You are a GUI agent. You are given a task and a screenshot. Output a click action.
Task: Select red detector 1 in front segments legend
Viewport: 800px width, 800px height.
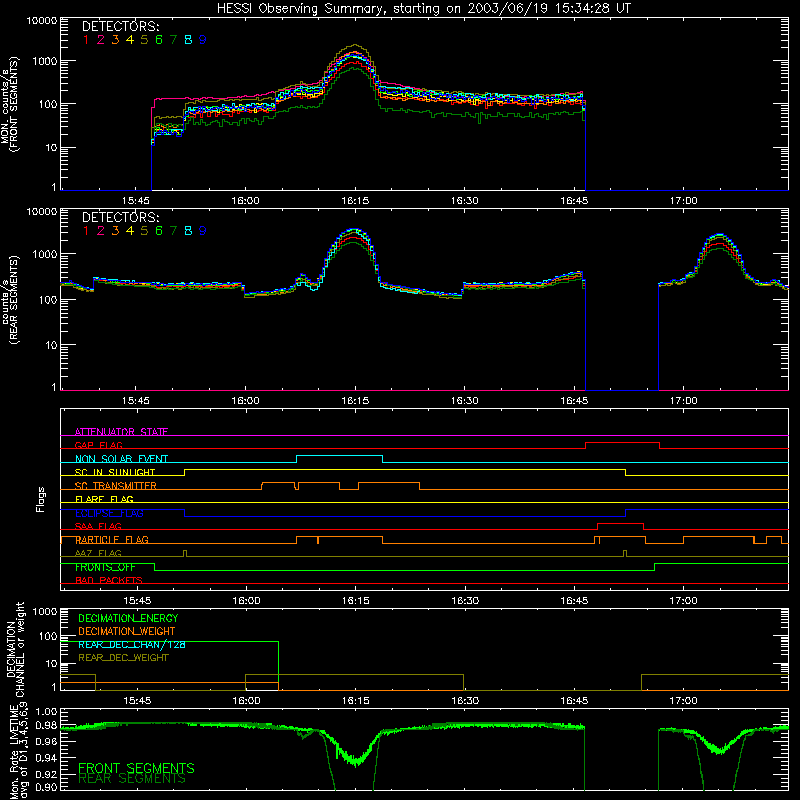[x=86, y=40]
